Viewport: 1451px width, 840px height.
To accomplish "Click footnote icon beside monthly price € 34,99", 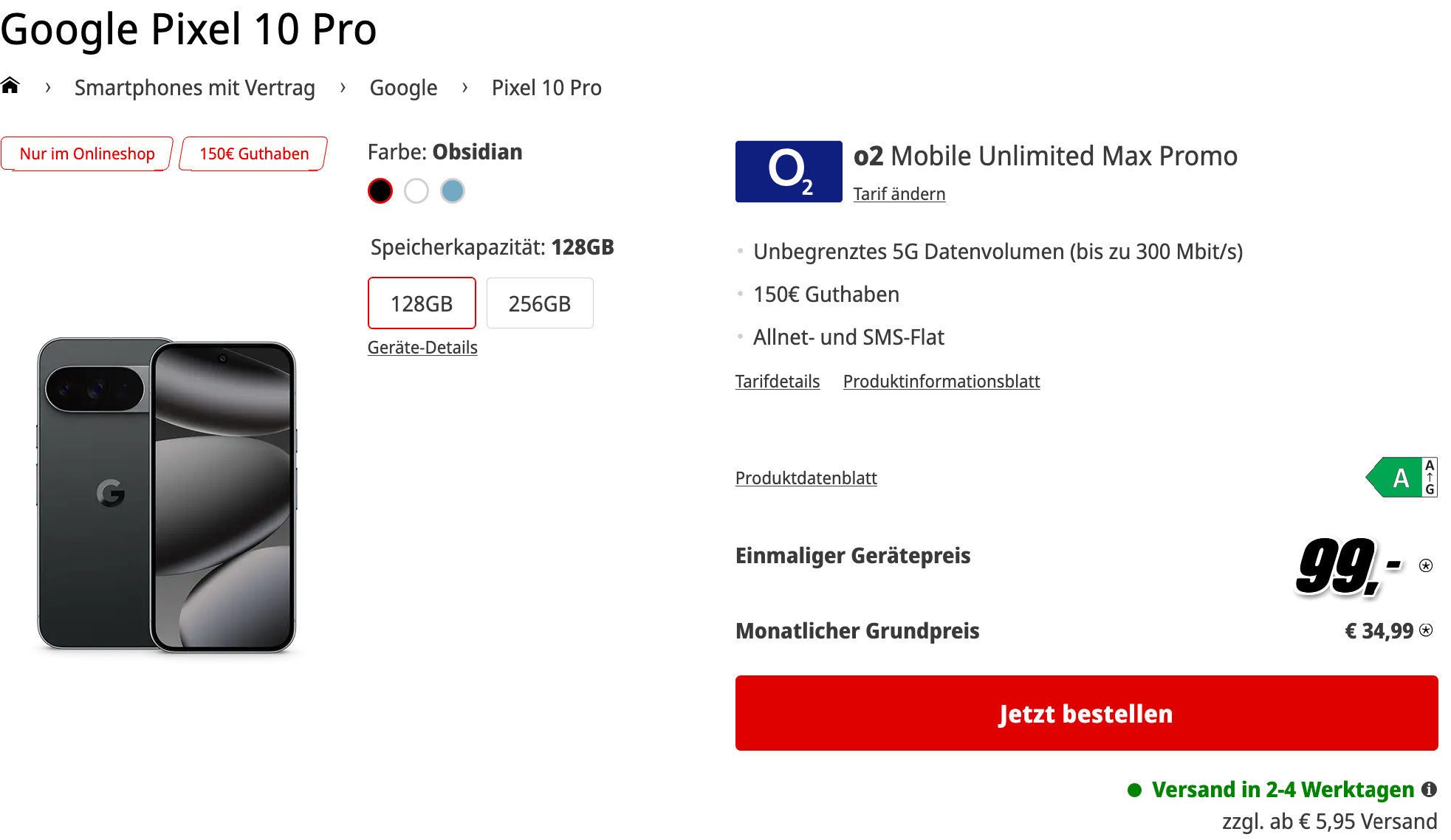I will tap(1426, 630).
